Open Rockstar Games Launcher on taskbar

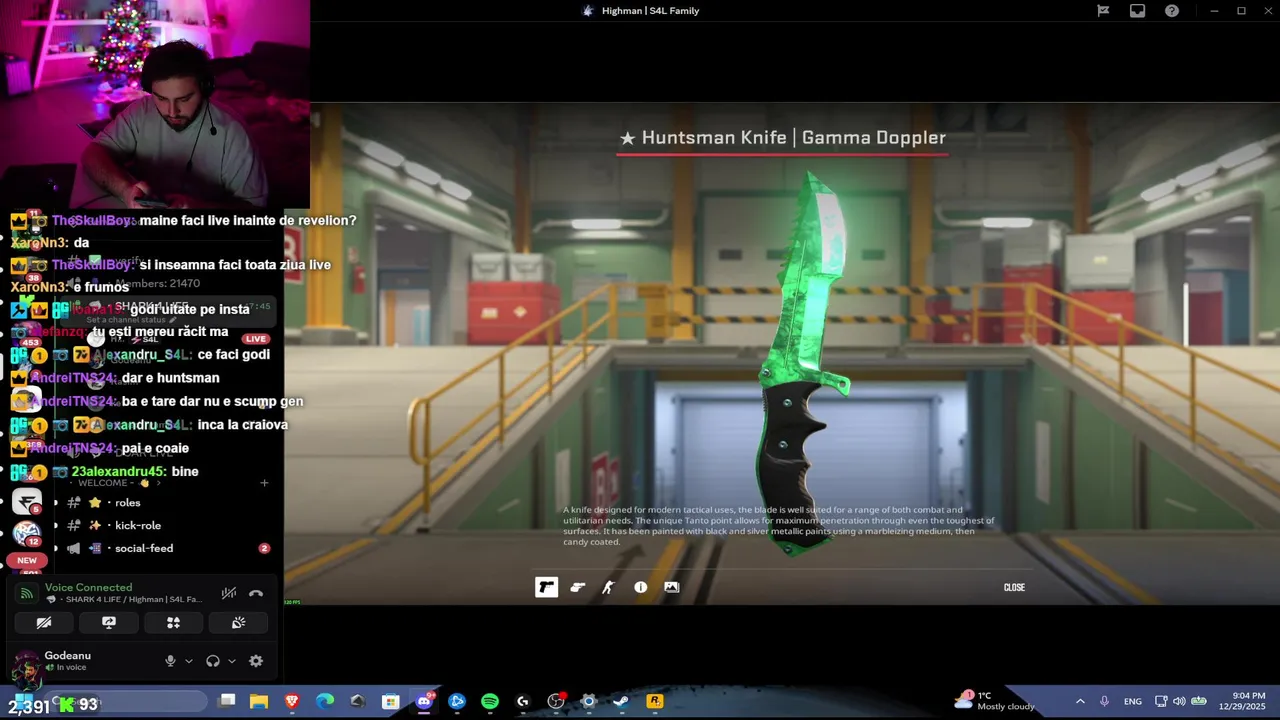(x=655, y=702)
